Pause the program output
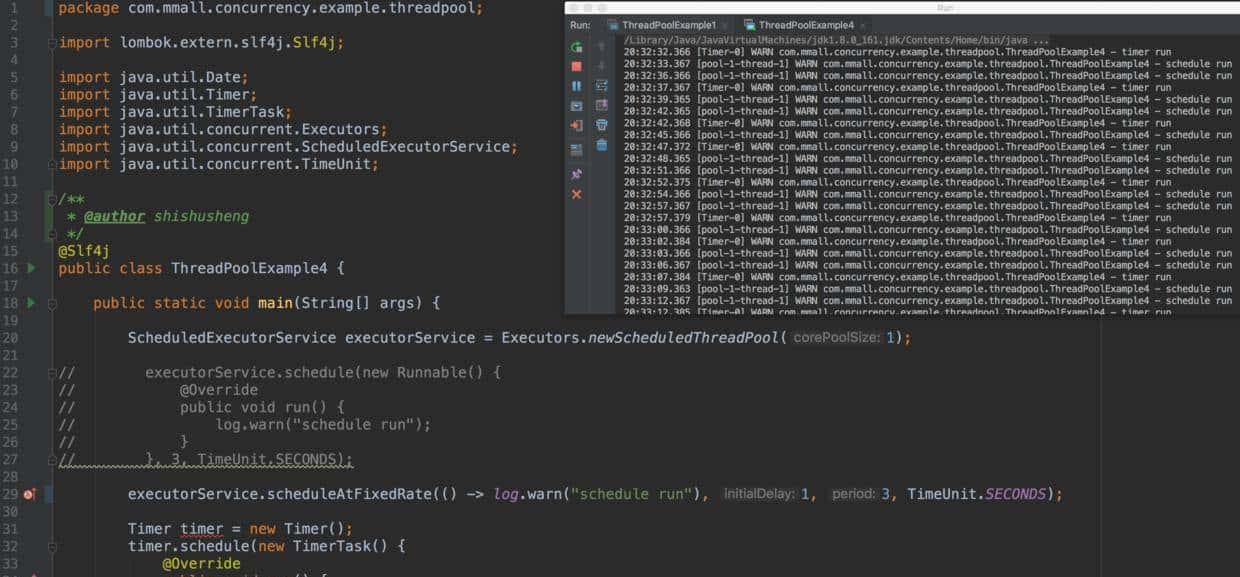Viewport: 1240px width, 577px height. (576, 86)
